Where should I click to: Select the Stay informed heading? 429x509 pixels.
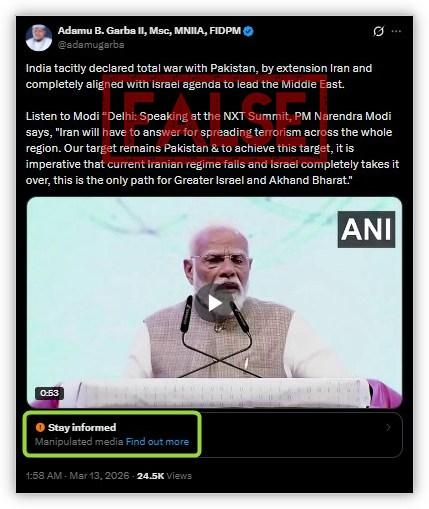(82, 427)
